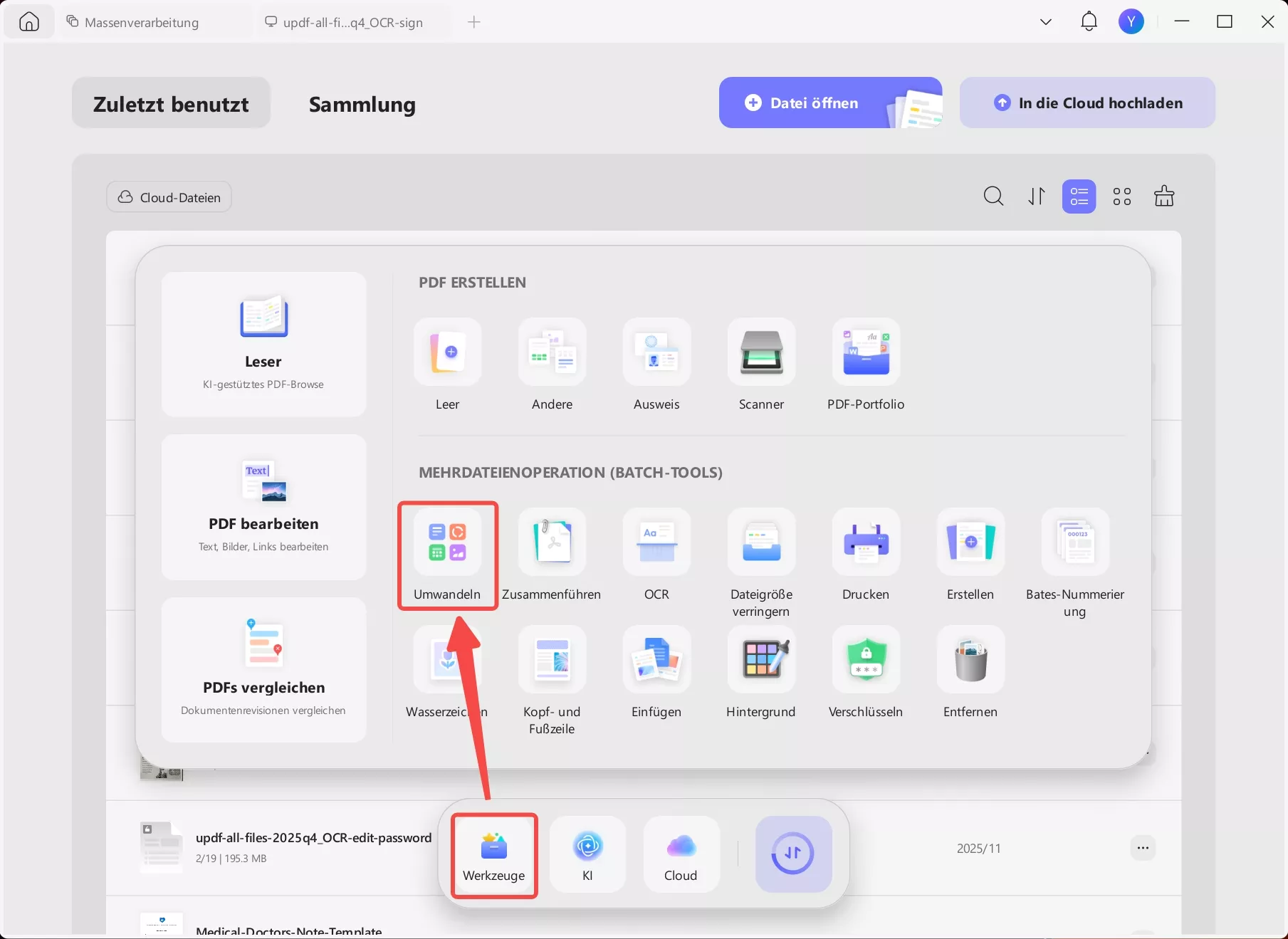Enable the list view layout
The width and height of the screenshot is (1288, 939).
click(x=1079, y=196)
